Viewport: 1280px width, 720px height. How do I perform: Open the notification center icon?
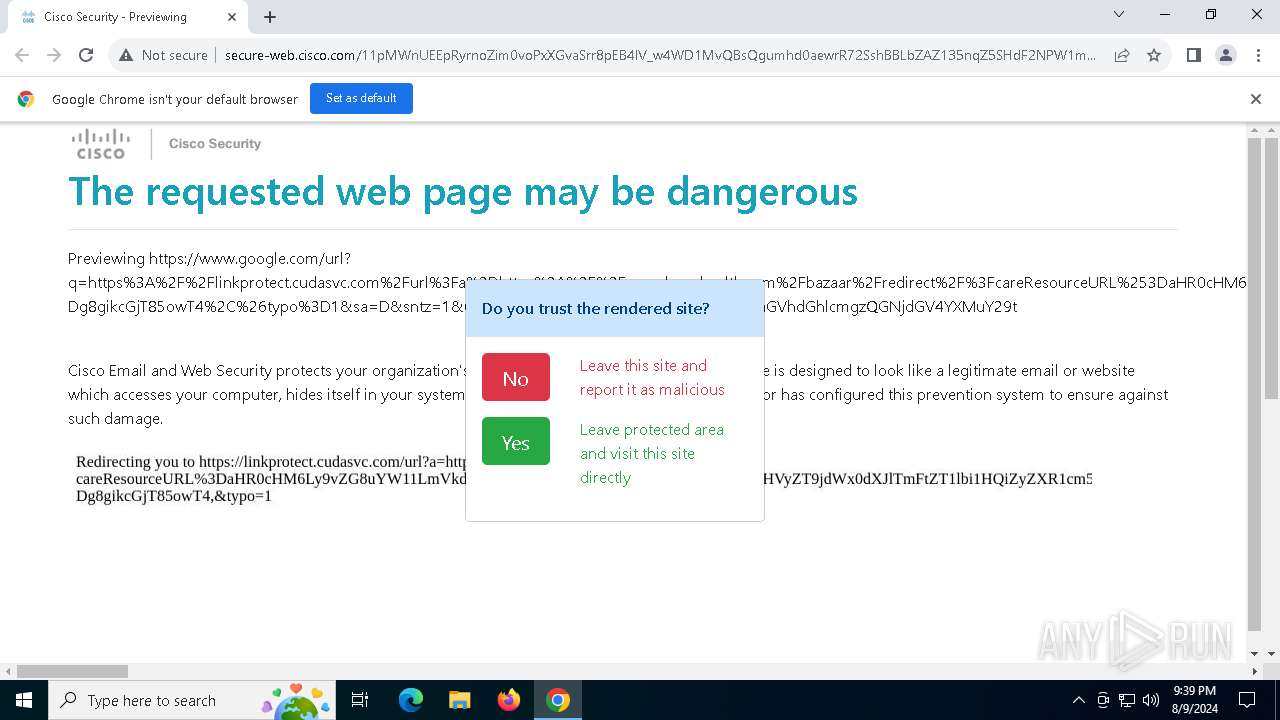click(x=1247, y=700)
